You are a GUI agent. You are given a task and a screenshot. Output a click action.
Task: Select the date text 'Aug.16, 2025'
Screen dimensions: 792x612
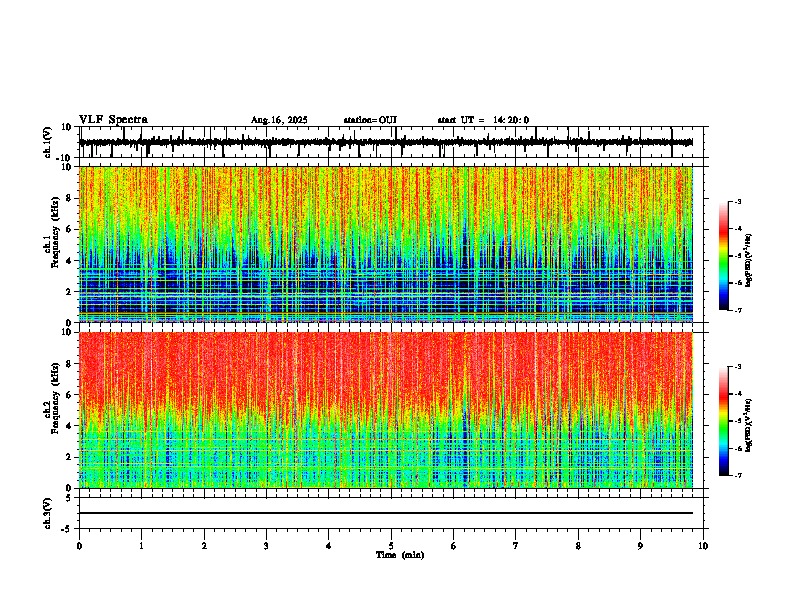[x=279, y=120]
